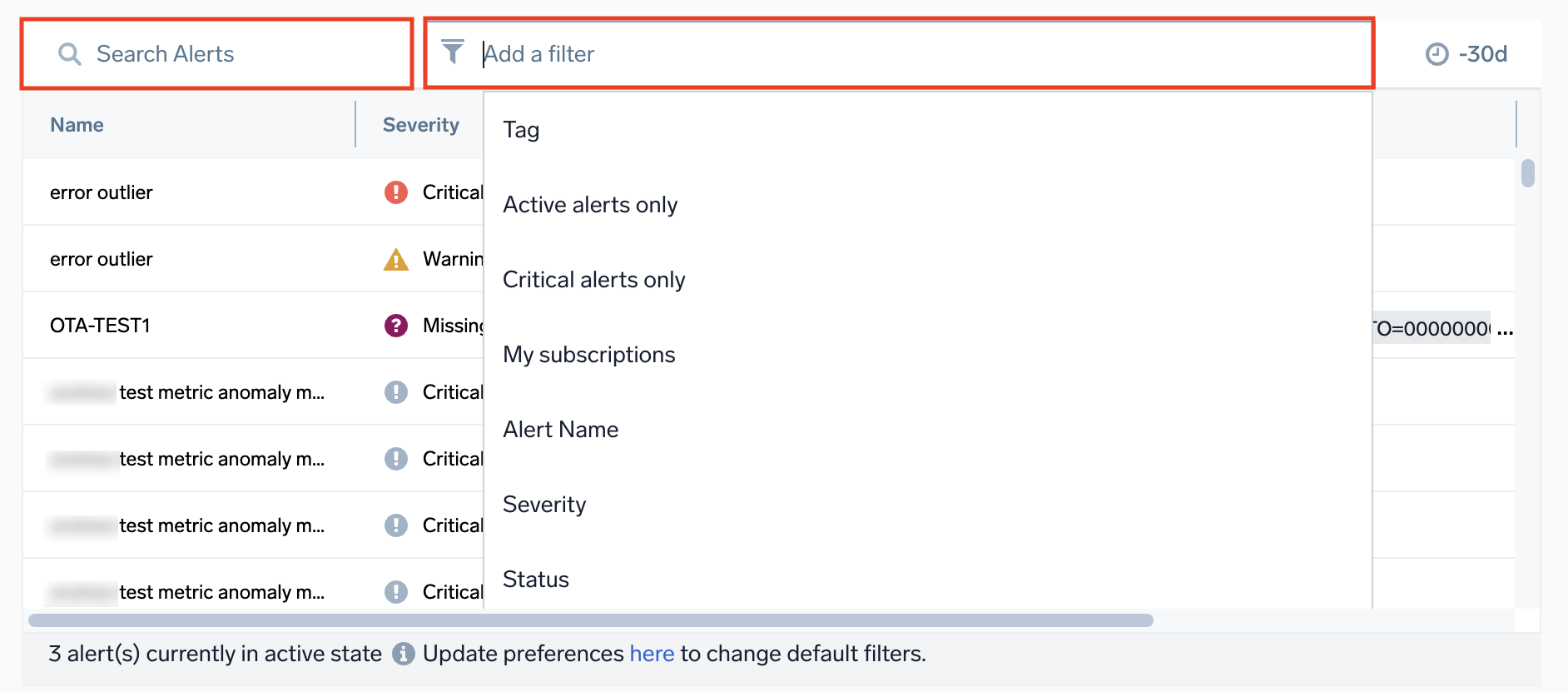Click the purple Missing data question icon
Viewport: 1568px width, 692px height.
pos(396,326)
